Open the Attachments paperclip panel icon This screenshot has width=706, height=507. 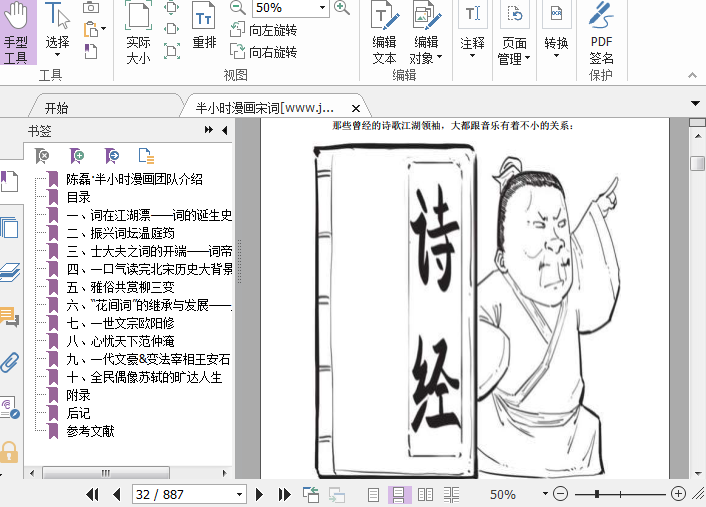coord(9,362)
